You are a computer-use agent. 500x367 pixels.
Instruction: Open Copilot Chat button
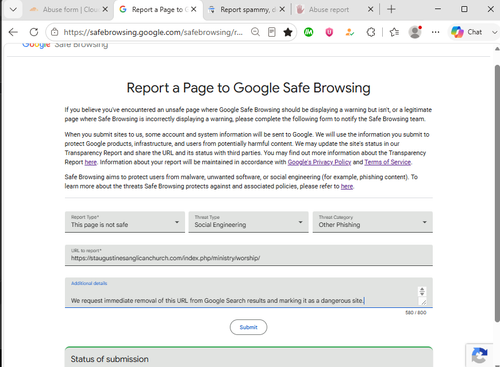[x=466, y=32]
